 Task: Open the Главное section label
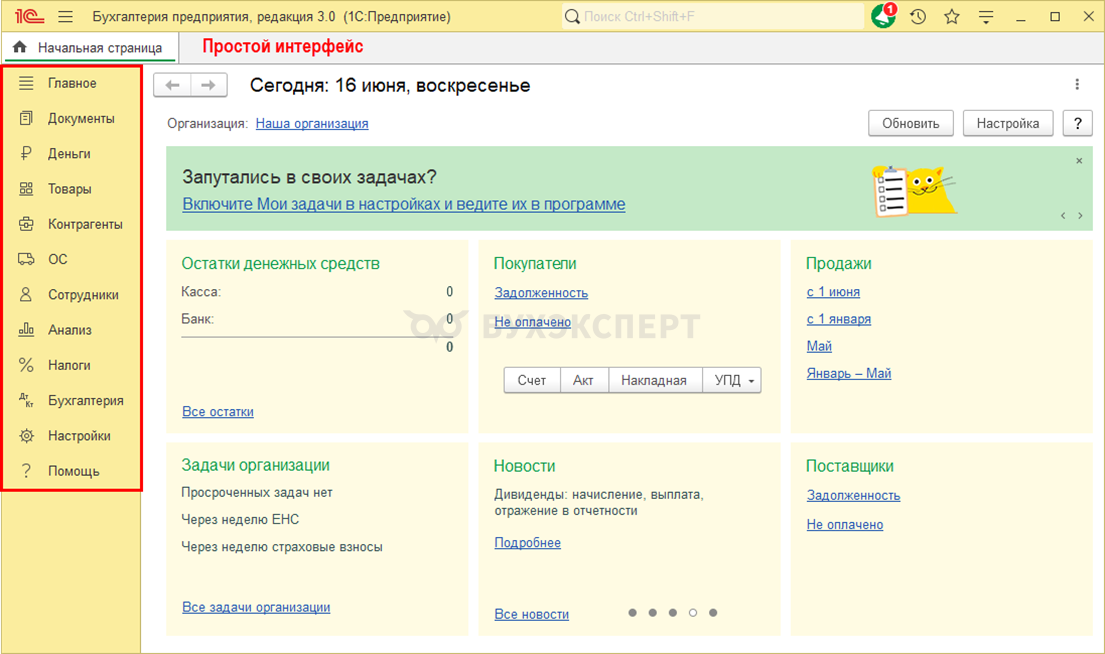(x=72, y=83)
